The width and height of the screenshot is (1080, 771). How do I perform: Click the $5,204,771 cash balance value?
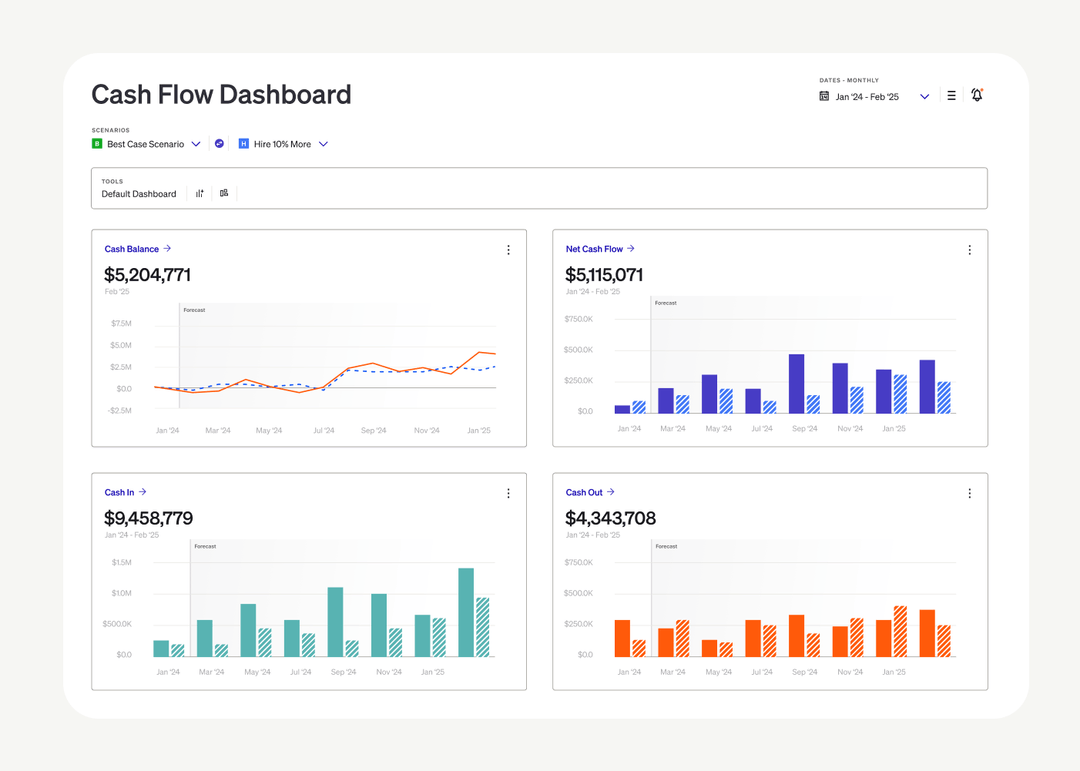point(147,275)
